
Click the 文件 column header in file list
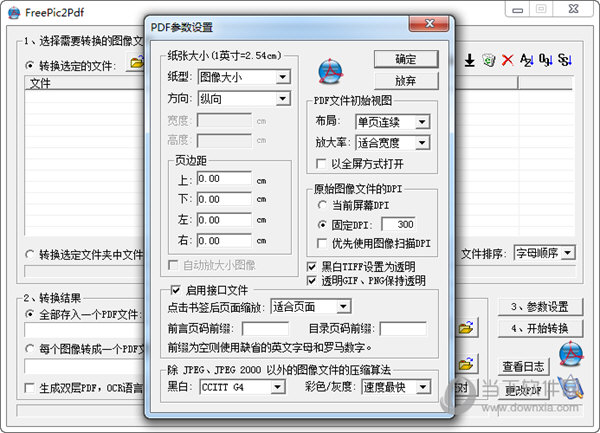(x=84, y=83)
